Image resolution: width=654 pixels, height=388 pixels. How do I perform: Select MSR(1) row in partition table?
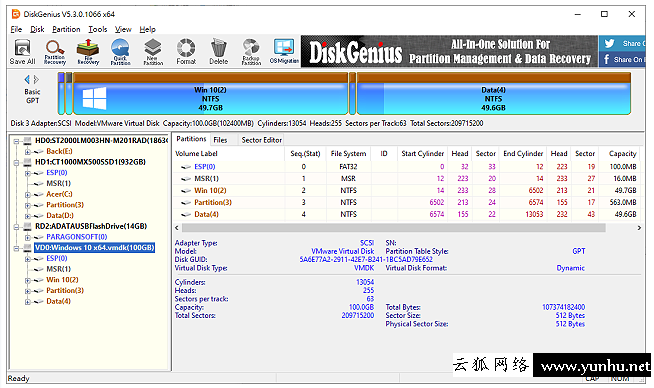coord(406,179)
